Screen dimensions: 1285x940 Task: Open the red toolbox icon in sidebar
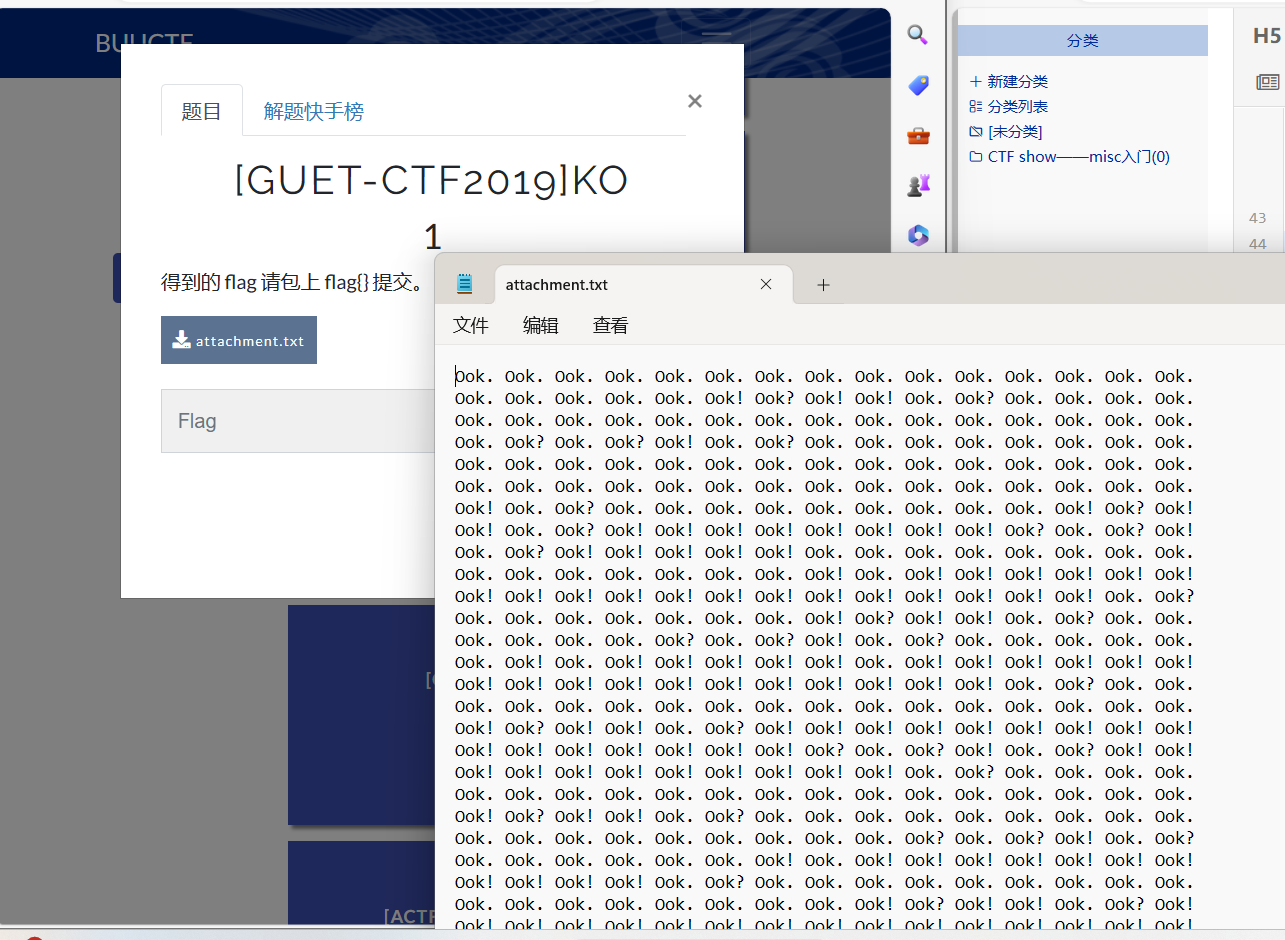(918, 135)
